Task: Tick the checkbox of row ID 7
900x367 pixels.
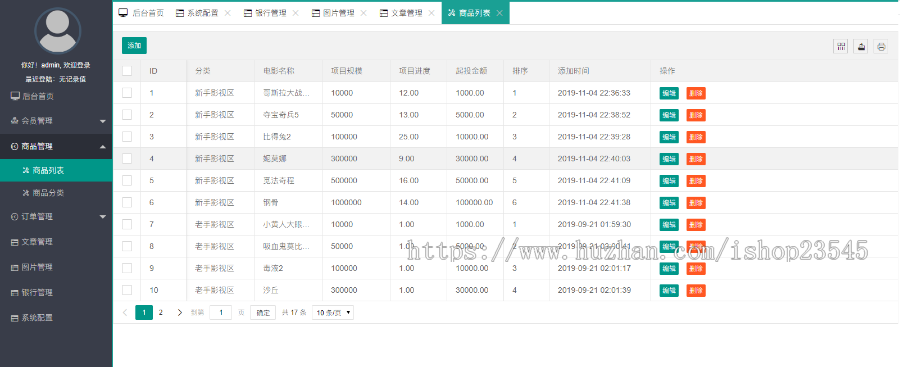Action: (x=127, y=224)
